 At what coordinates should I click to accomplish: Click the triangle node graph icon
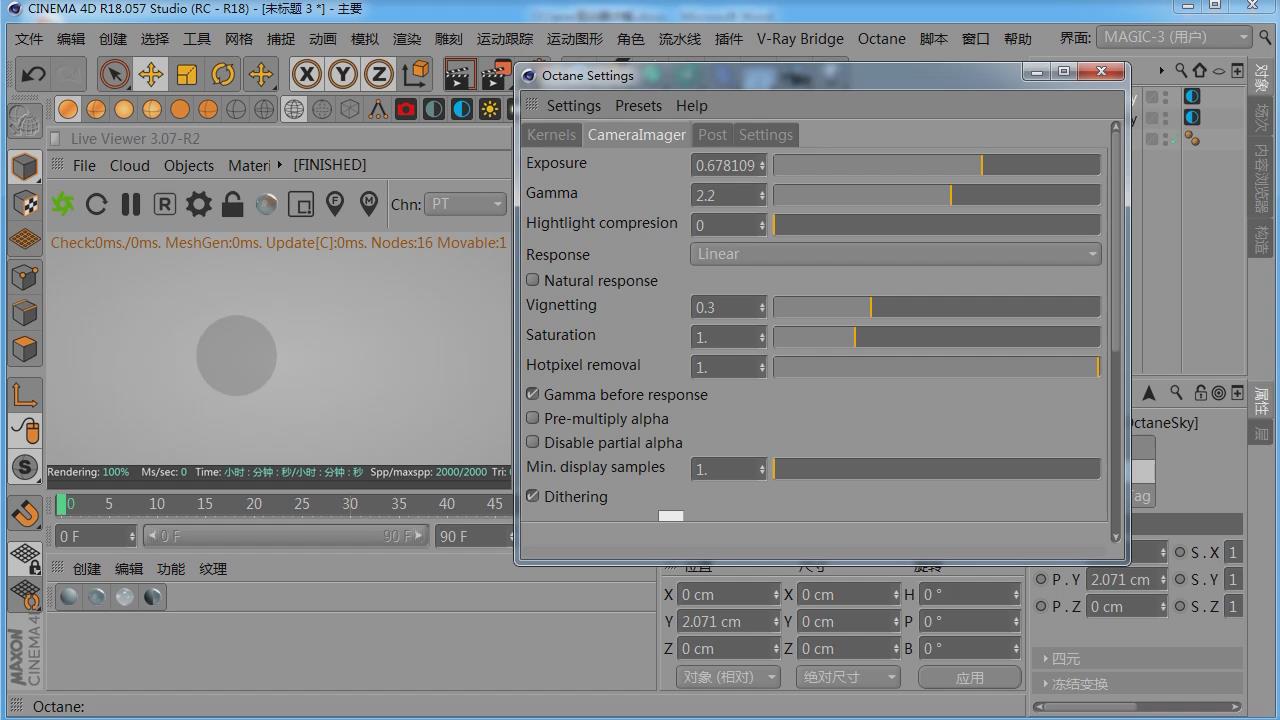[x=378, y=109]
